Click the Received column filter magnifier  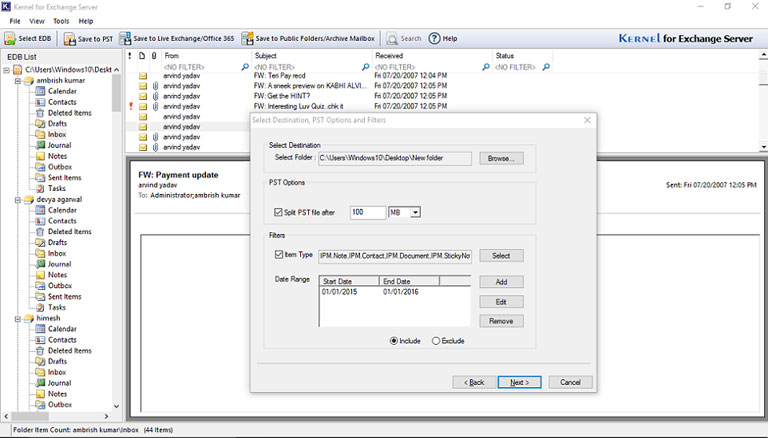click(485, 67)
